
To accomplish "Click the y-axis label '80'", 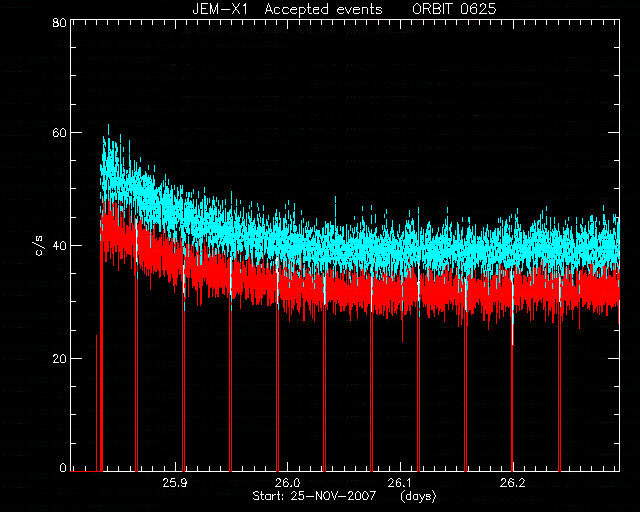I will point(60,22).
